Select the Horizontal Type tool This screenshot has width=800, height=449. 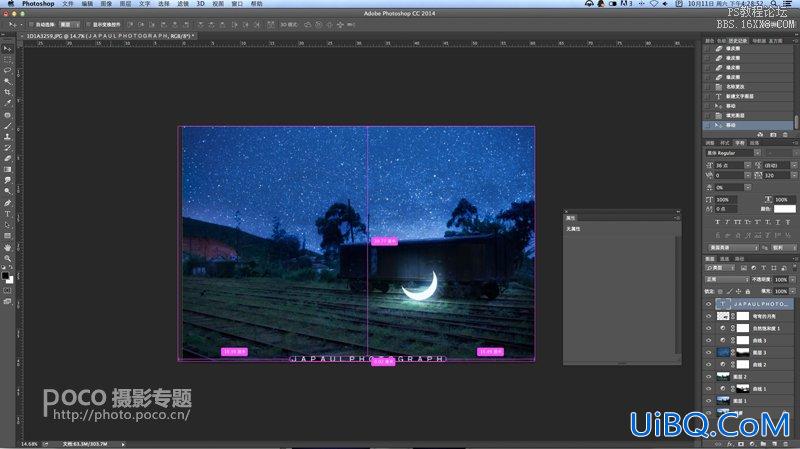pos(7,214)
